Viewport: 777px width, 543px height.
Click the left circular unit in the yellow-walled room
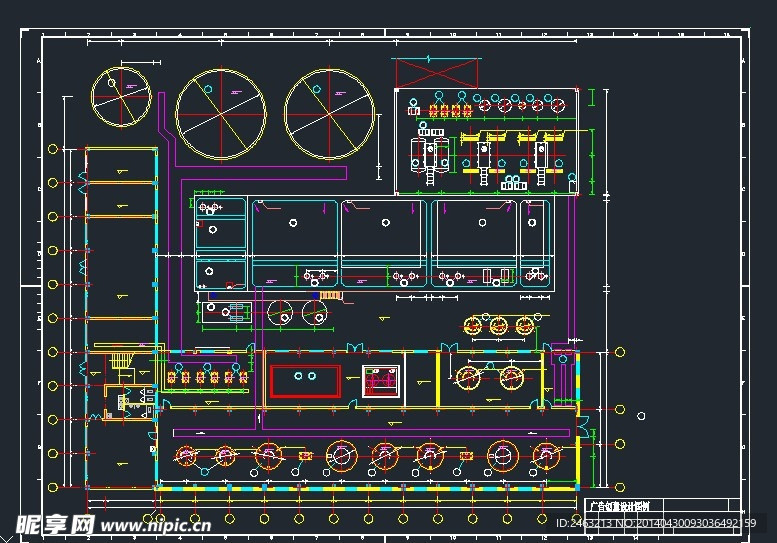(467, 376)
